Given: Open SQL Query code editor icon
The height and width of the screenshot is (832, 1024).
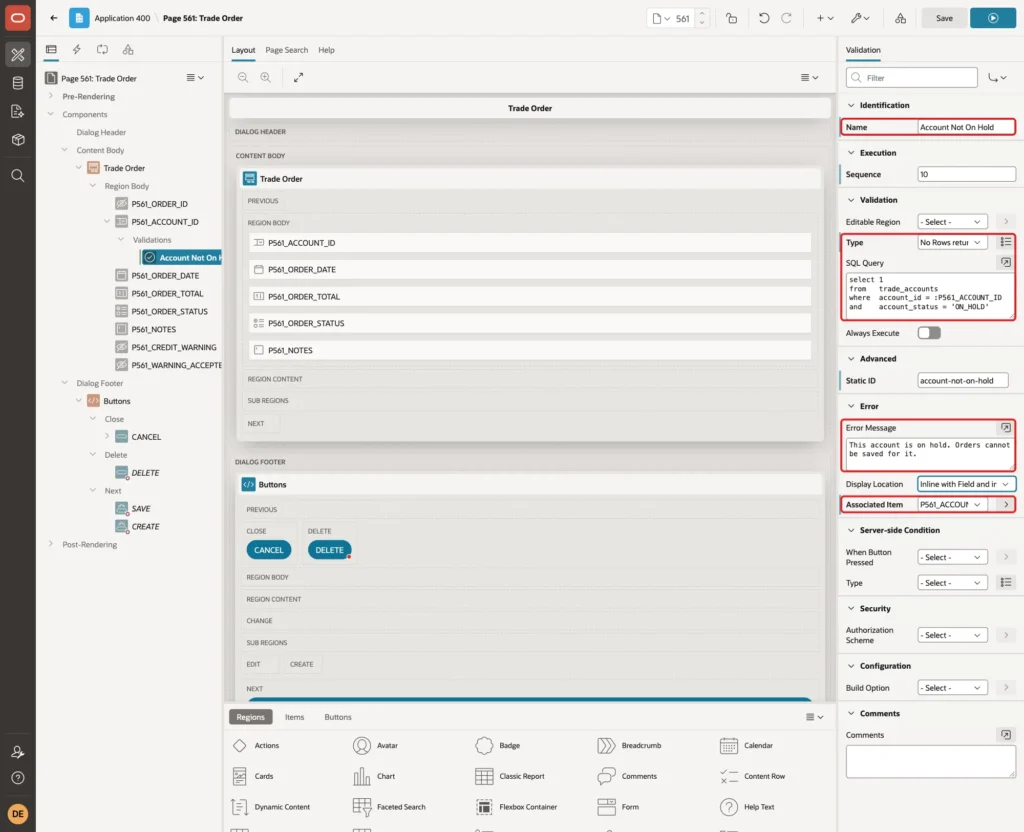Looking at the screenshot, I should coord(1005,263).
